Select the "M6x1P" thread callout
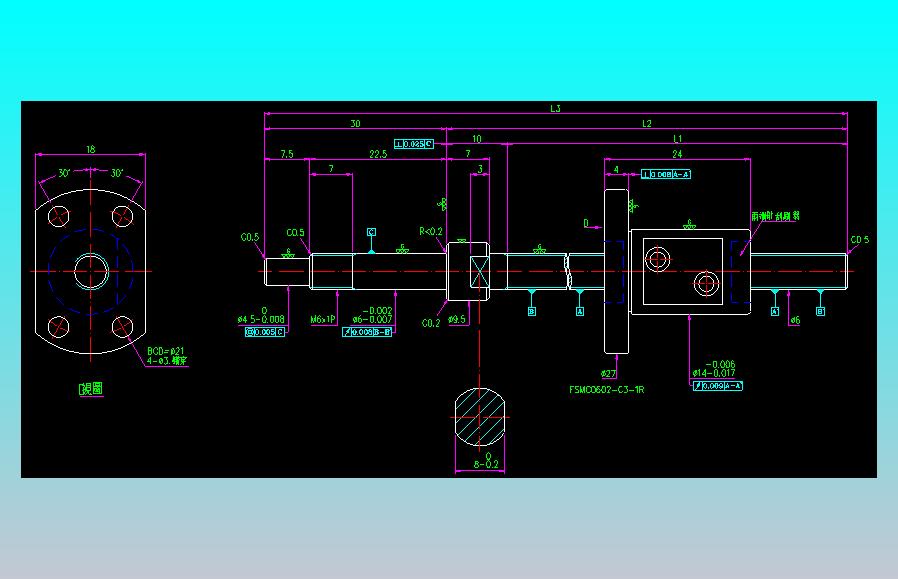898x579 pixels. click(322, 320)
